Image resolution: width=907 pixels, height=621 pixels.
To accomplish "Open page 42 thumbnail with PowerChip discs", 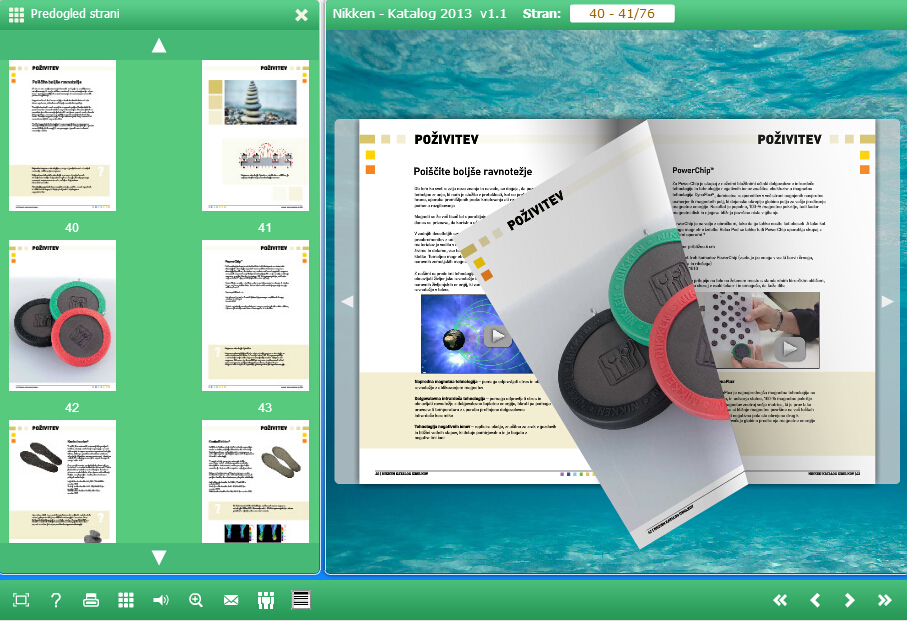I will (62, 316).
